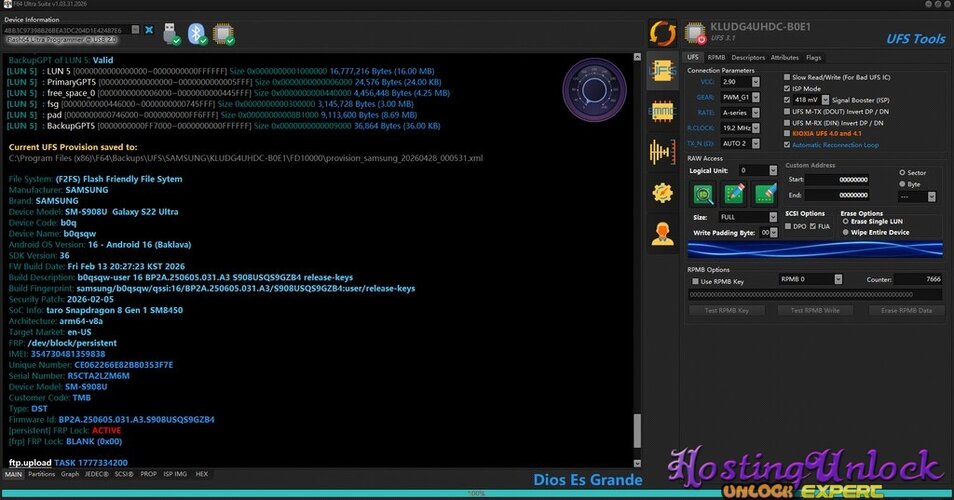Open the ISP IMG bottom tab
The width and height of the screenshot is (954, 500).
tap(175, 474)
